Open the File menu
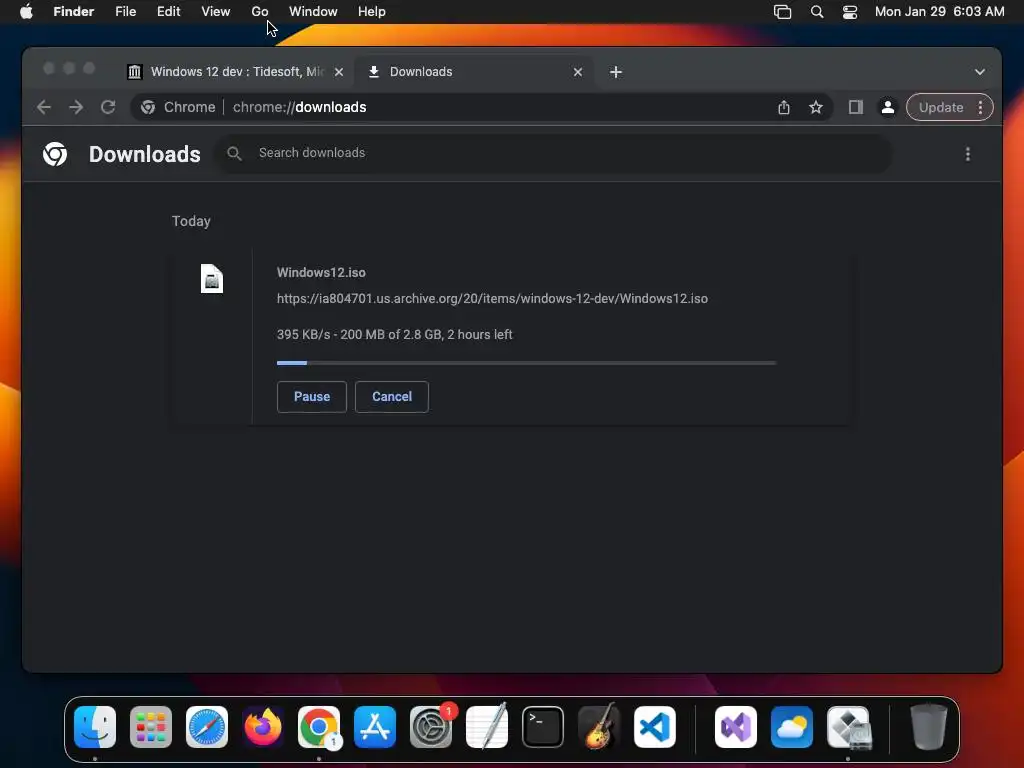The width and height of the screenshot is (1024, 768). tap(125, 12)
